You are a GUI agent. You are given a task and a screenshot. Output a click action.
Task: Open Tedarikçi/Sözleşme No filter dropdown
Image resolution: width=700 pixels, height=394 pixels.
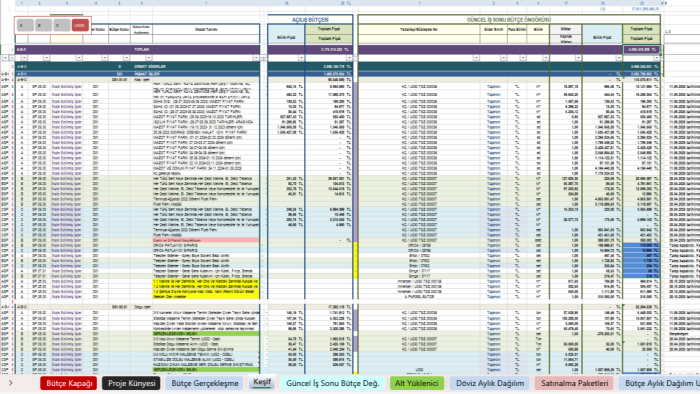(476, 58)
